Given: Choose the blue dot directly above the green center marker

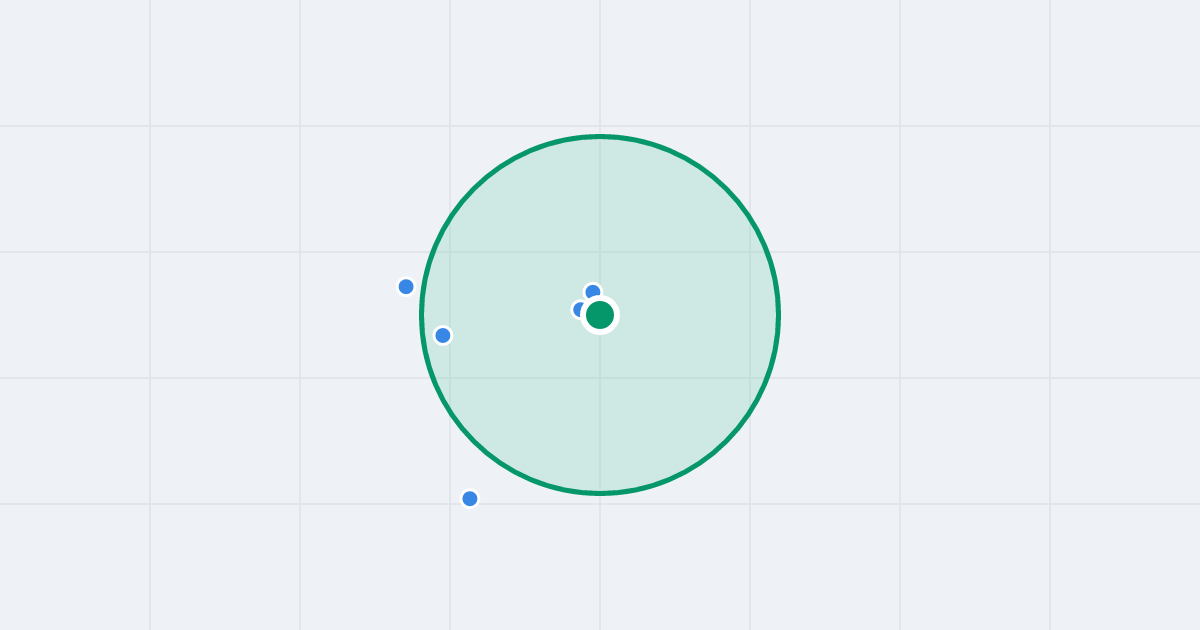Looking at the screenshot, I should point(593,292).
